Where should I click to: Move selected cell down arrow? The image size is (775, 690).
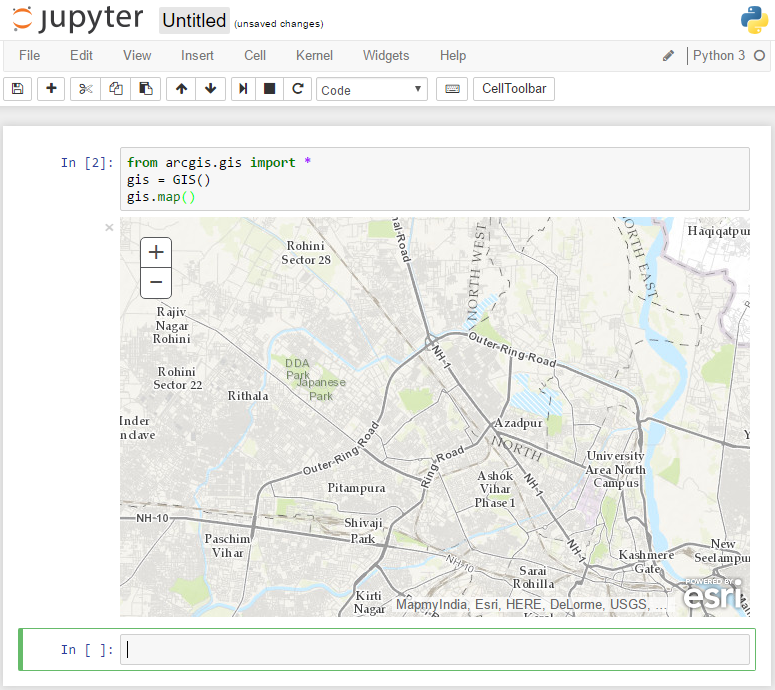(x=211, y=89)
